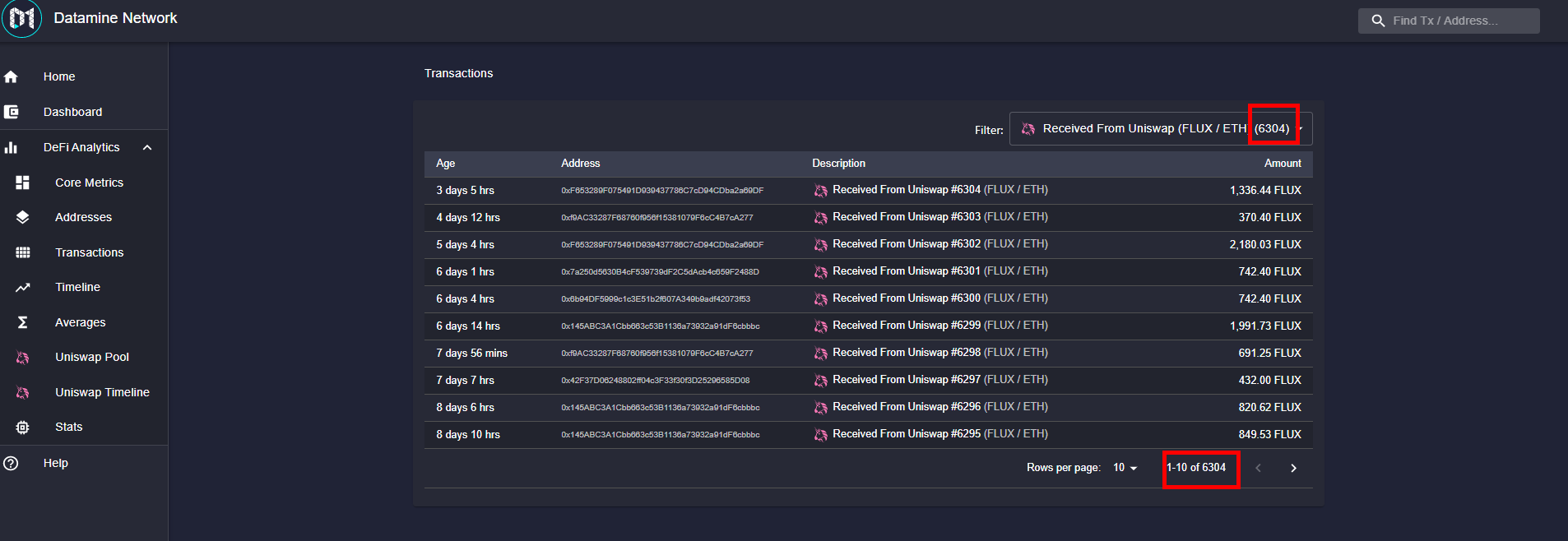Click the 1,991.73 FLUX amount
Image resolution: width=1568 pixels, height=541 pixels.
[1265, 326]
